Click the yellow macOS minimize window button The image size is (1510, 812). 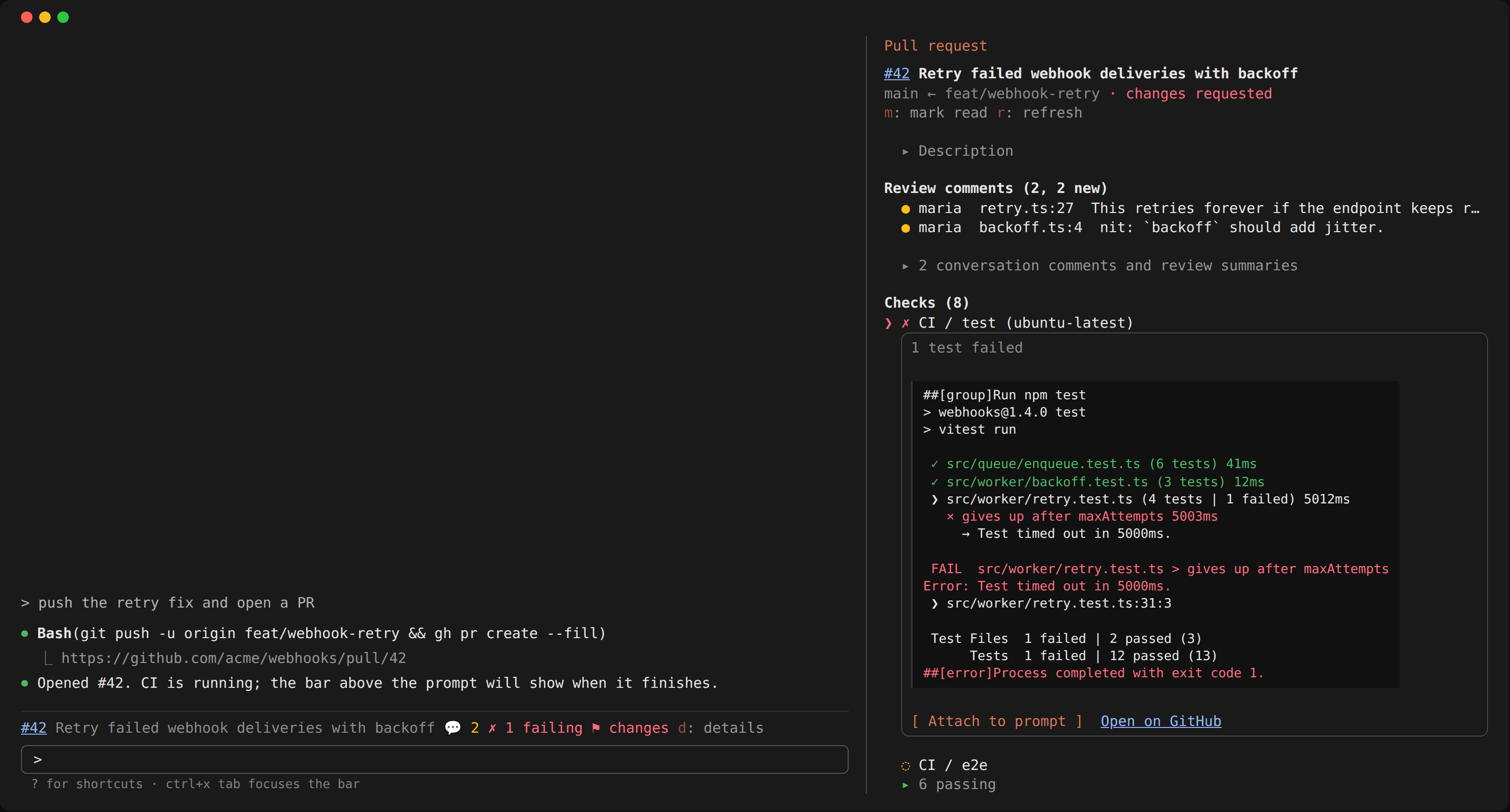[x=44, y=17]
